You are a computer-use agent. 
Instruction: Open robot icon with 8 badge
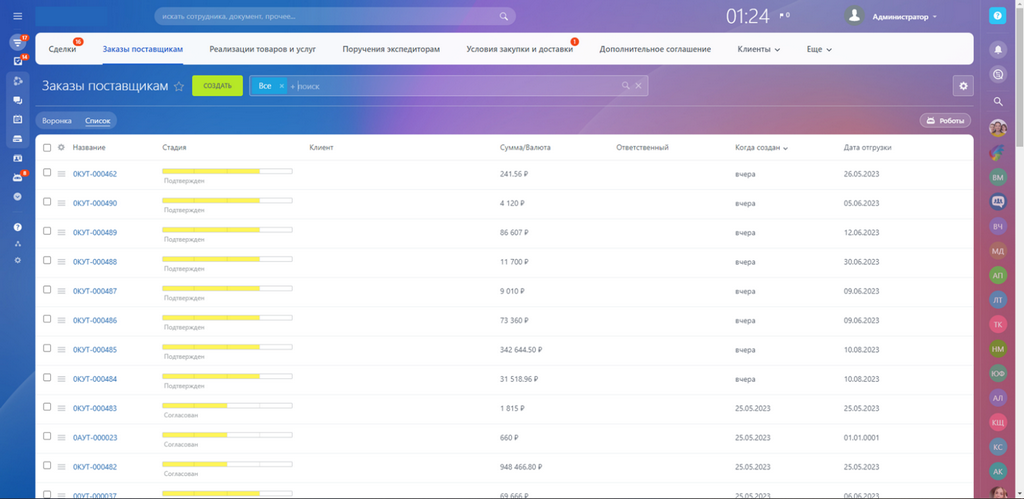(18, 177)
